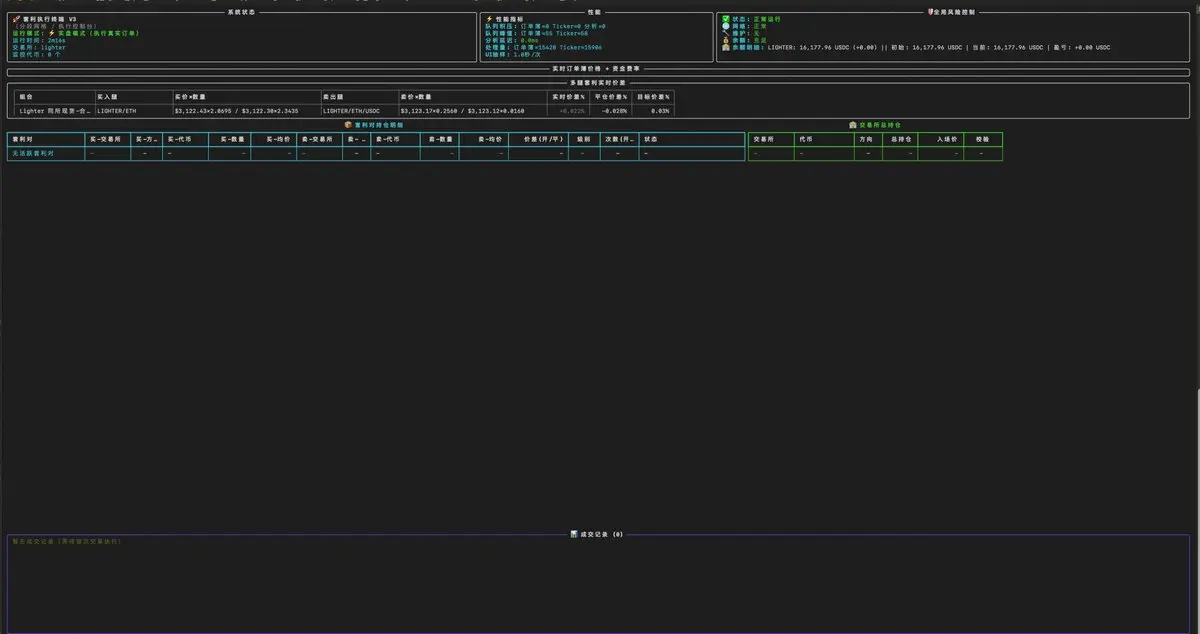Click the 监控代币: 0 个 line
The image size is (1200, 634).
tap(37, 54)
